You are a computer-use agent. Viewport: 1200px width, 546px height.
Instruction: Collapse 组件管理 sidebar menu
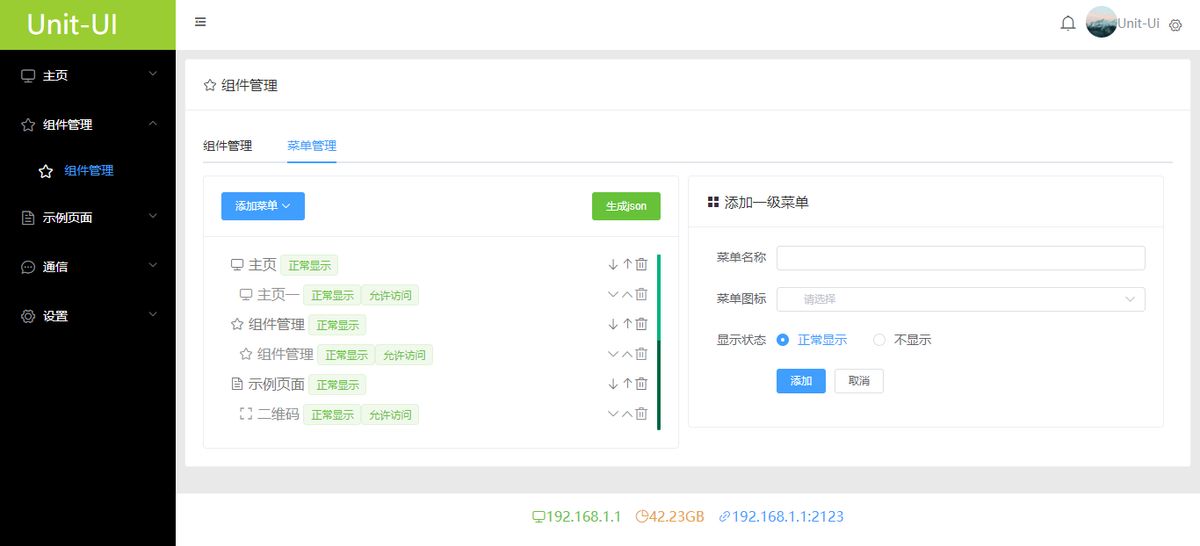[88, 124]
